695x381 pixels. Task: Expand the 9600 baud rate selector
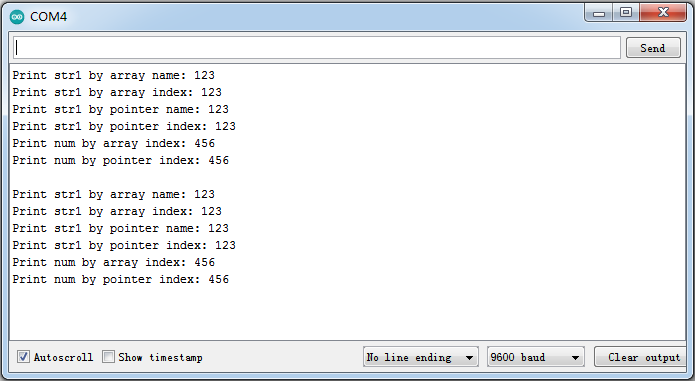pos(535,357)
